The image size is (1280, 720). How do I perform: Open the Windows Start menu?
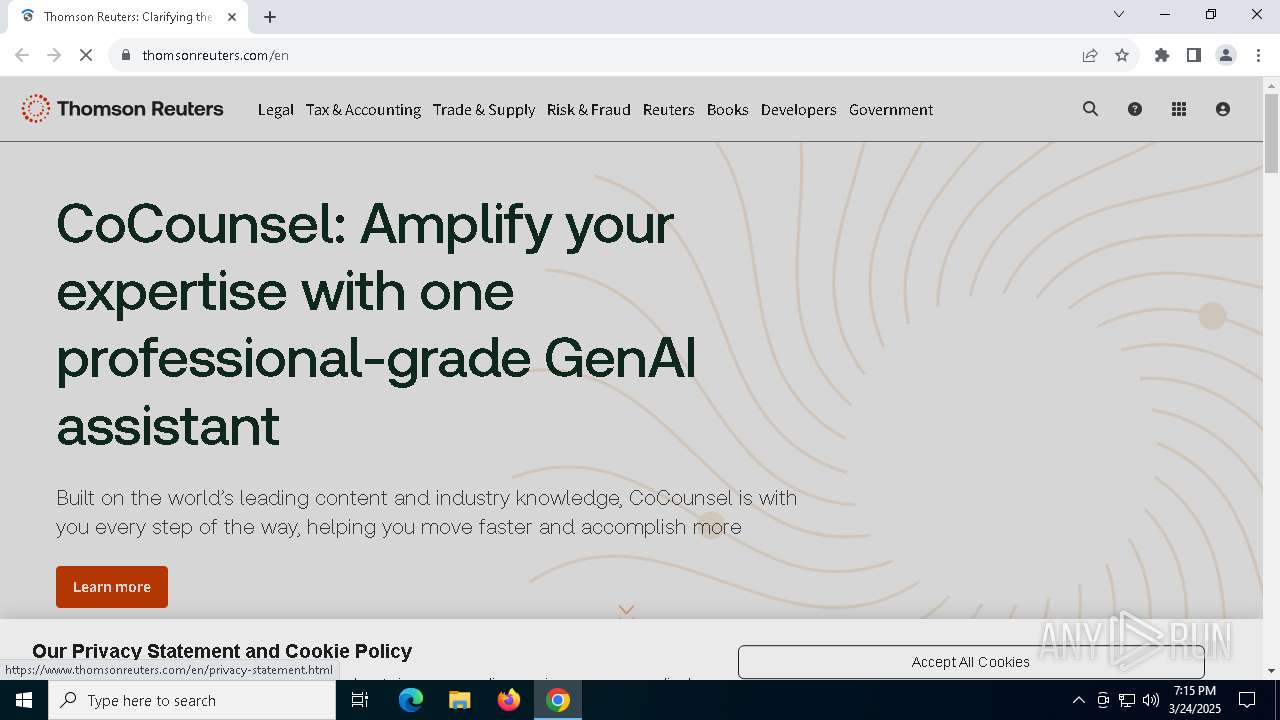tap(24, 700)
